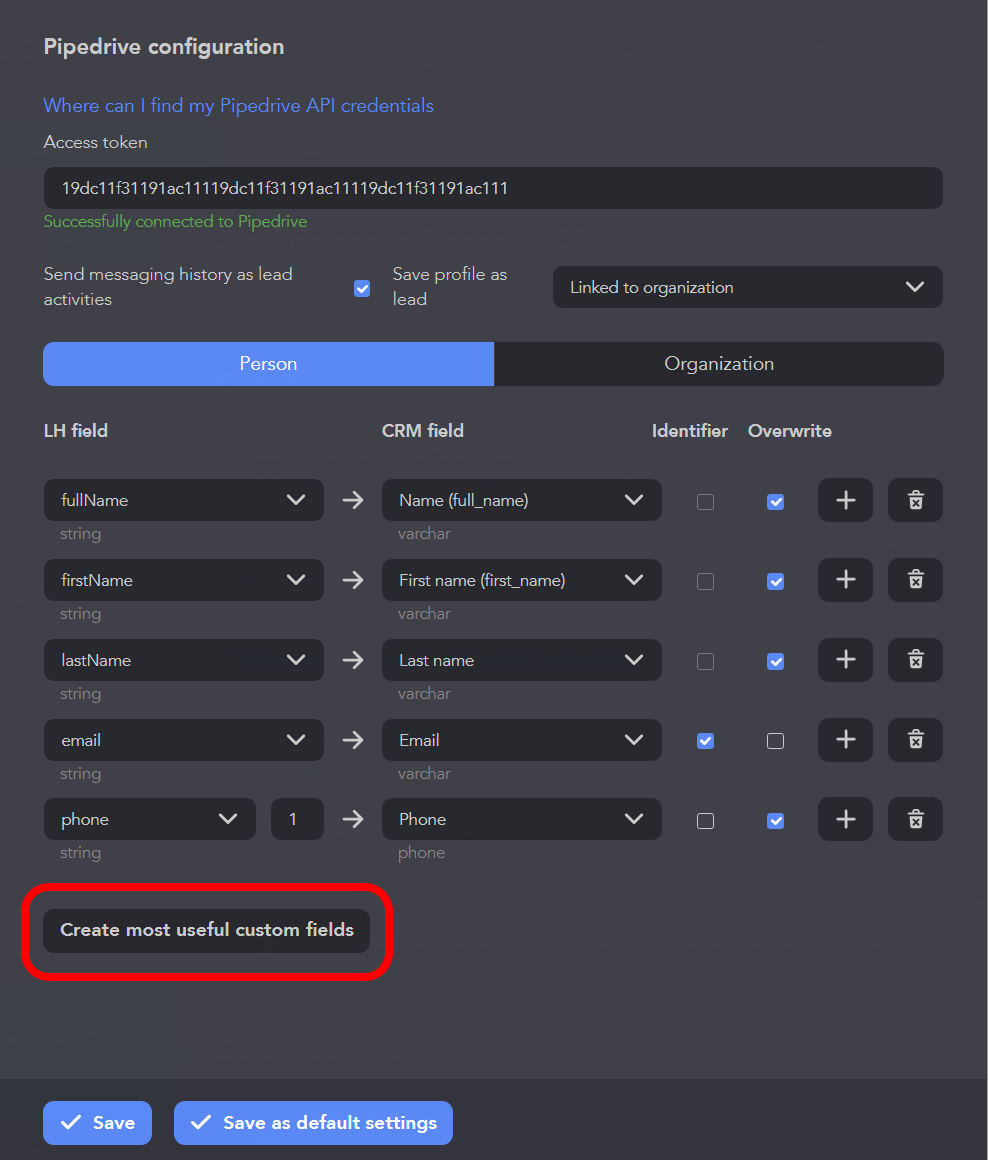This screenshot has width=988, height=1160.
Task: Enable Identifier for the firstName row
Action: pyautogui.click(x=706, y=581)
